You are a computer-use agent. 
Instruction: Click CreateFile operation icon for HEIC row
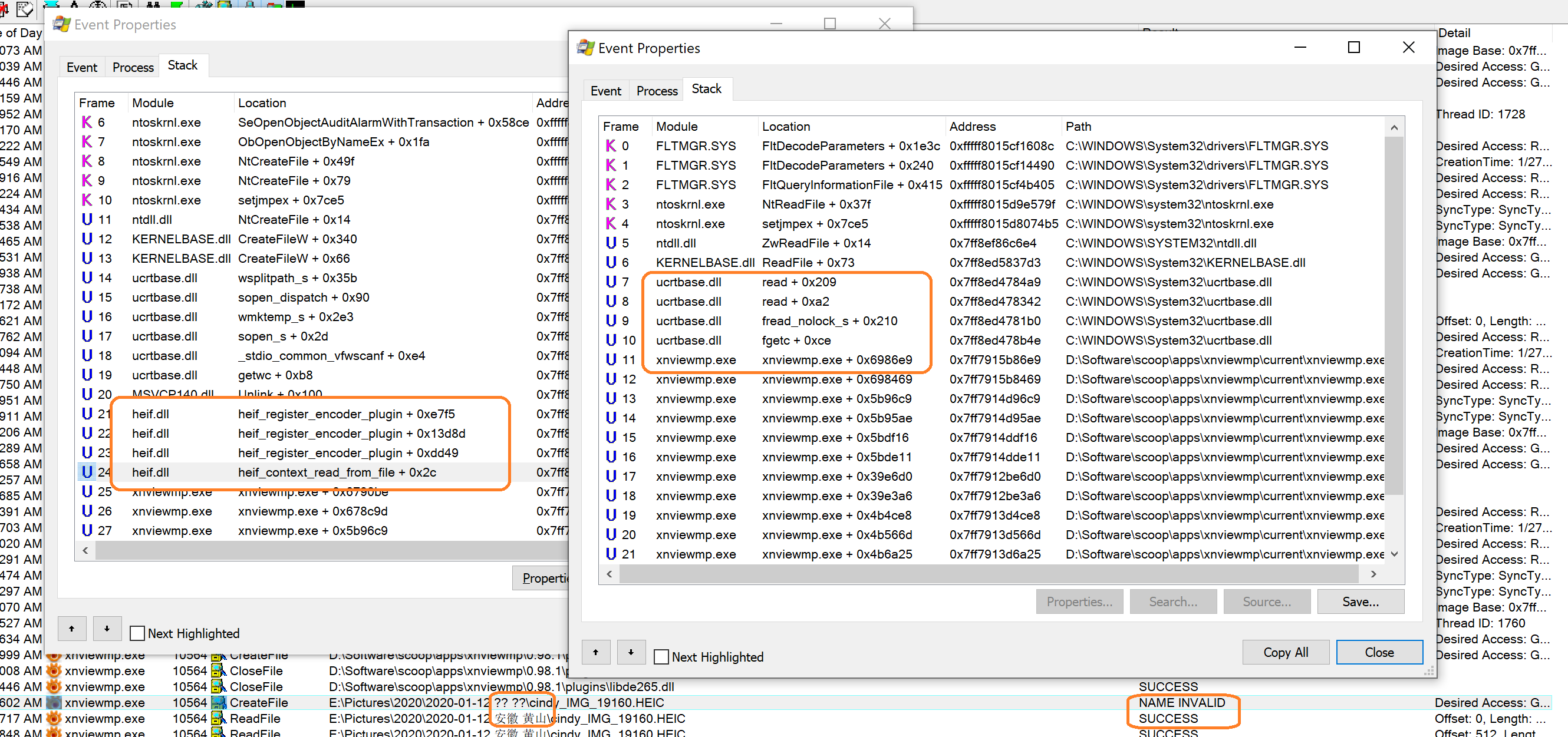tap(219, 702)
